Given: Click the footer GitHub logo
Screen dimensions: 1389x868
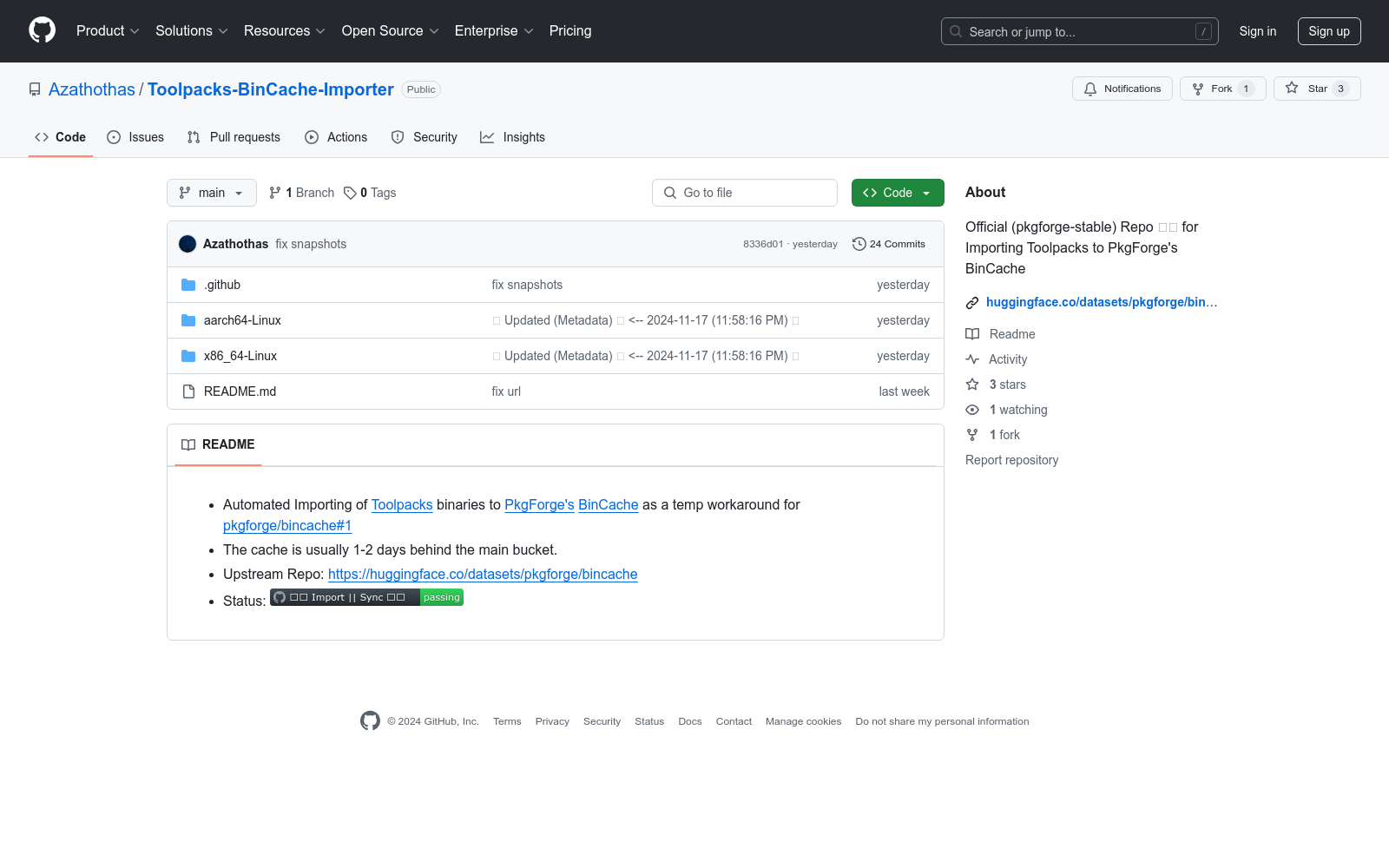Looking at the screenshot, I should coord(370,721).
